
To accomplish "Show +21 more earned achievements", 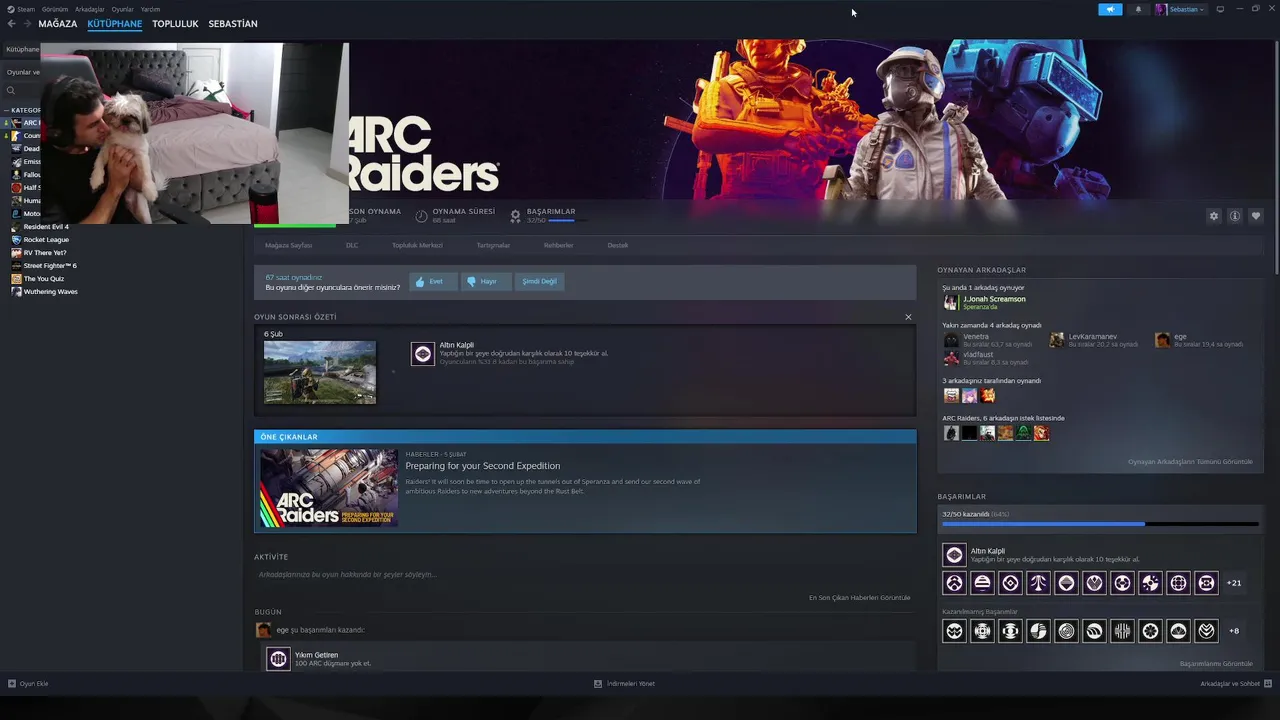I will pyautogui.click(x=1234, y=583).
